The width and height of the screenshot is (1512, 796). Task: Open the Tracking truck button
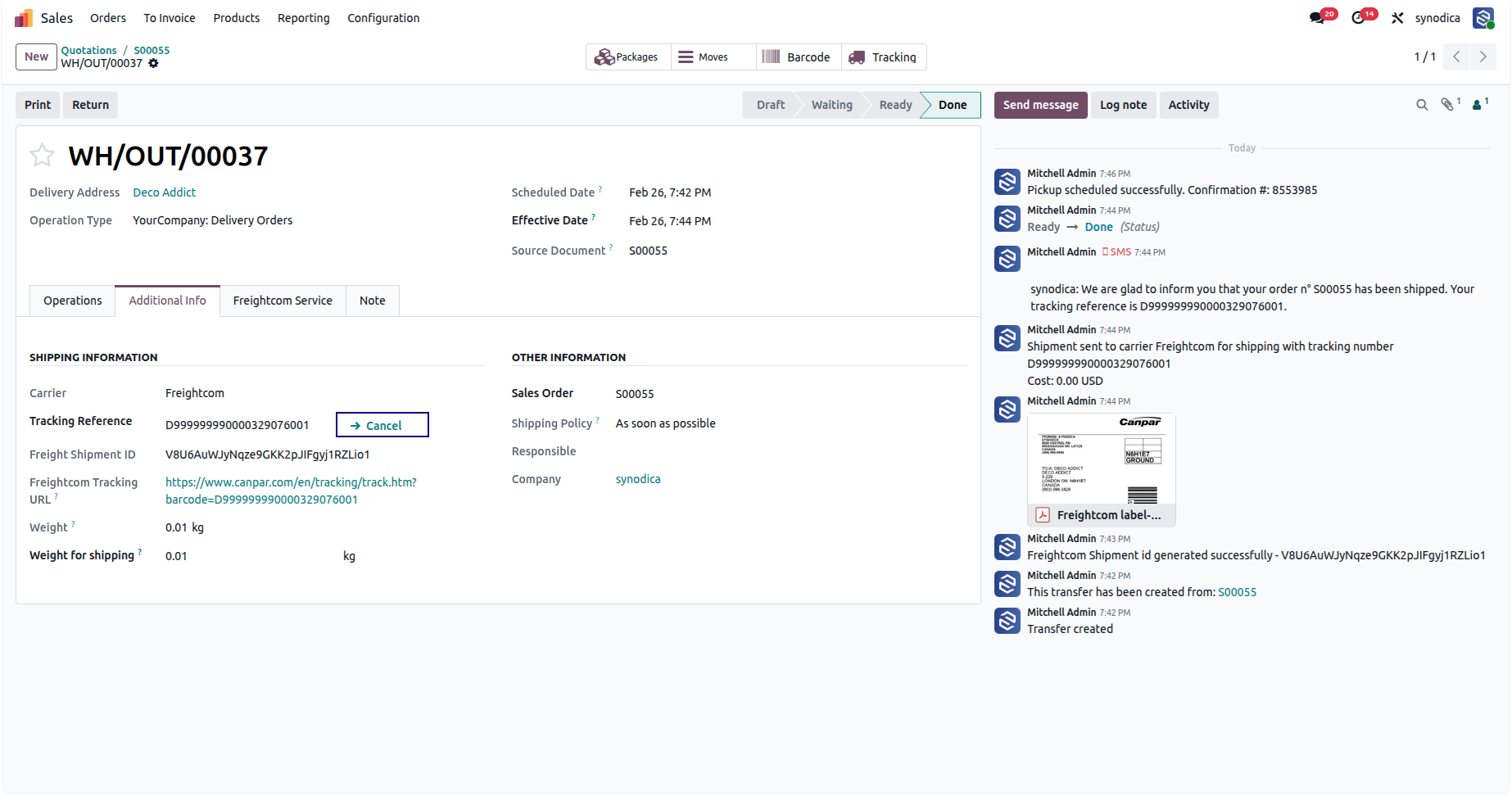884,57
